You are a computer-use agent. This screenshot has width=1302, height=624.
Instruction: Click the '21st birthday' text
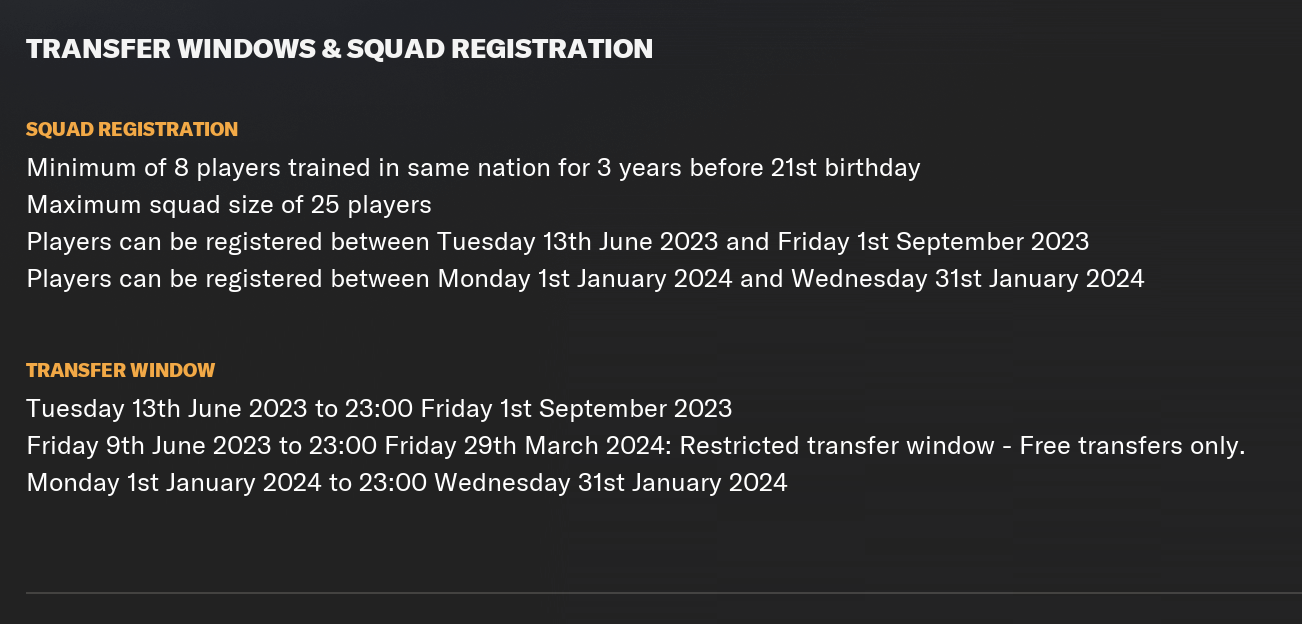point(845,167)
